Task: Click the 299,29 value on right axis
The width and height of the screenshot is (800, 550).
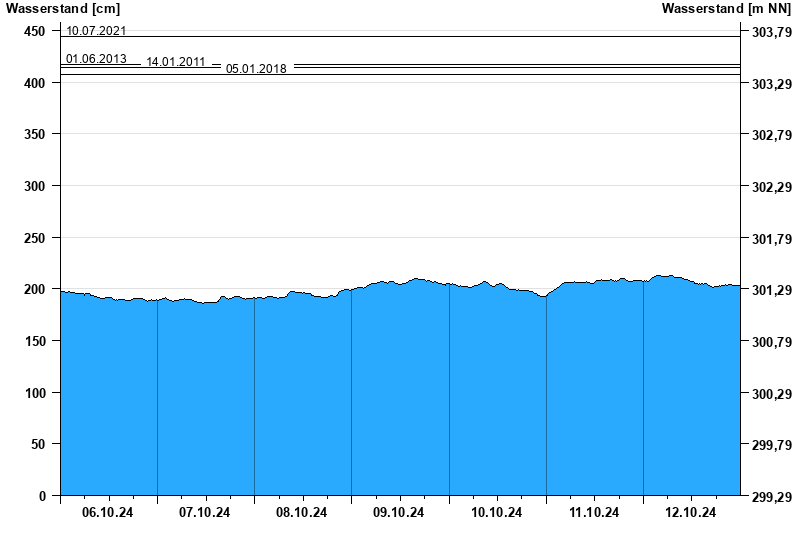Action: [x=770, y=497]
